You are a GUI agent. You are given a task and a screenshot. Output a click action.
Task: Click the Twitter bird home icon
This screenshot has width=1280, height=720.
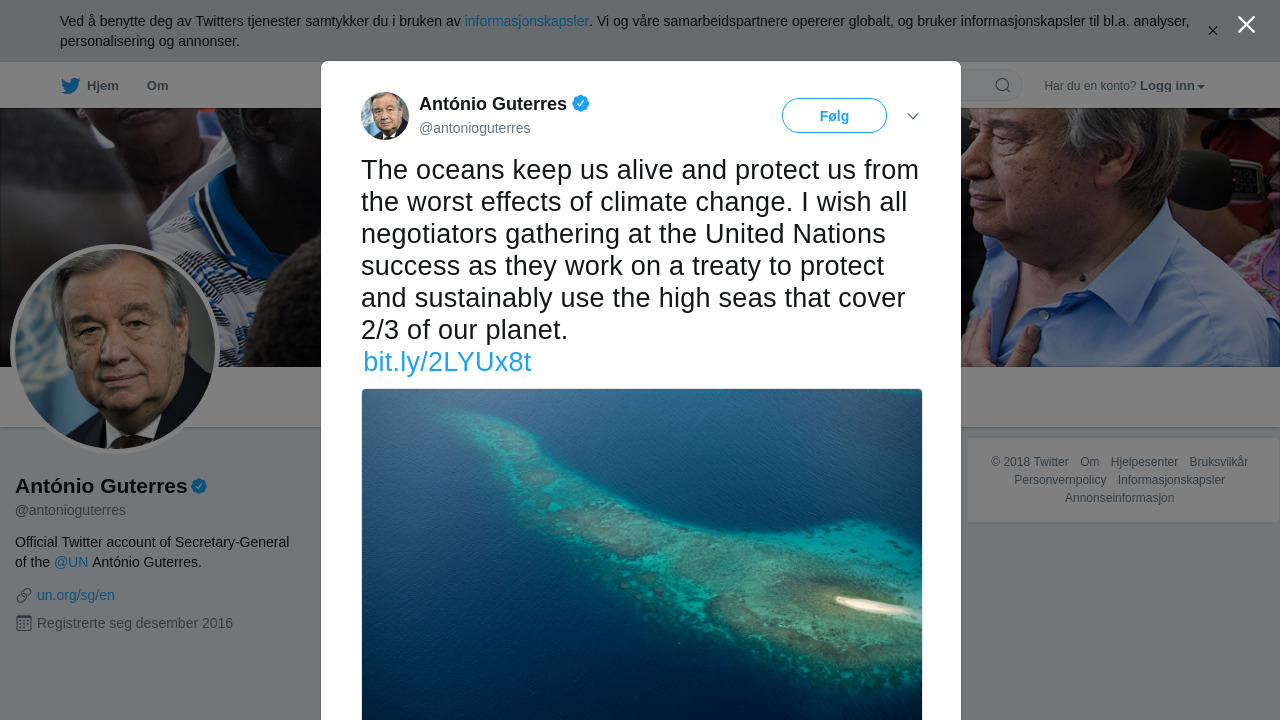click(70, 86)
